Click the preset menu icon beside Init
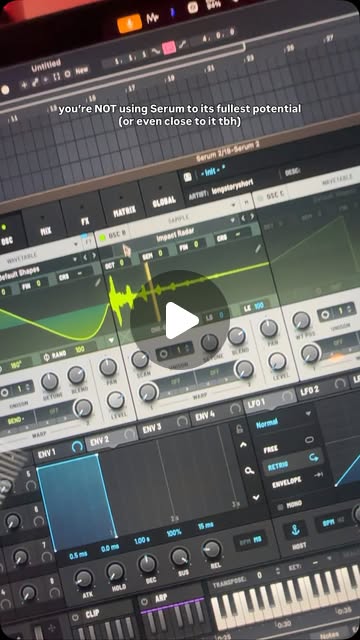Viewport: 360px width, 640px height. click(188, 176)
